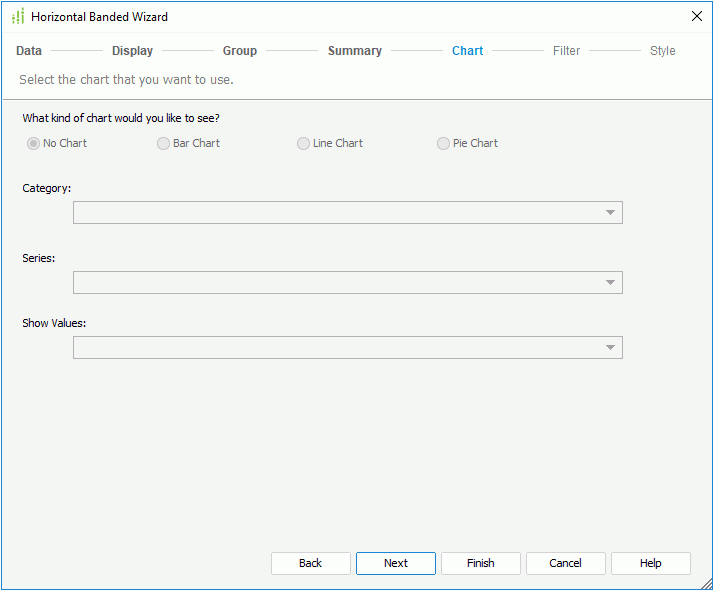Go to the Data wizard step
This screenshot has height=591, width=714.
coord(29,51)
